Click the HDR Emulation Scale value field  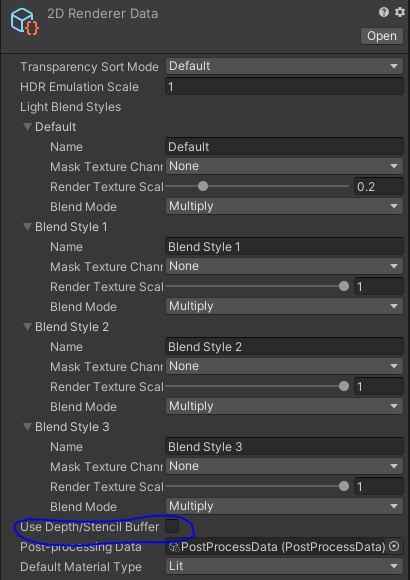(x=284, y=87)
